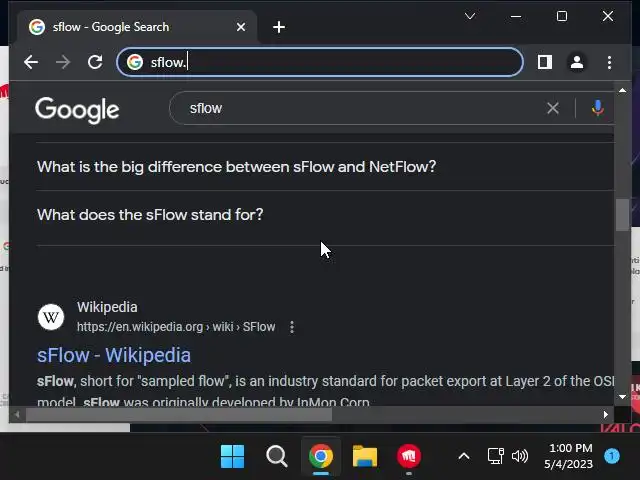Open File Explorer from the taskbar
Screen dimensions: 640x480
coord(365,456)
